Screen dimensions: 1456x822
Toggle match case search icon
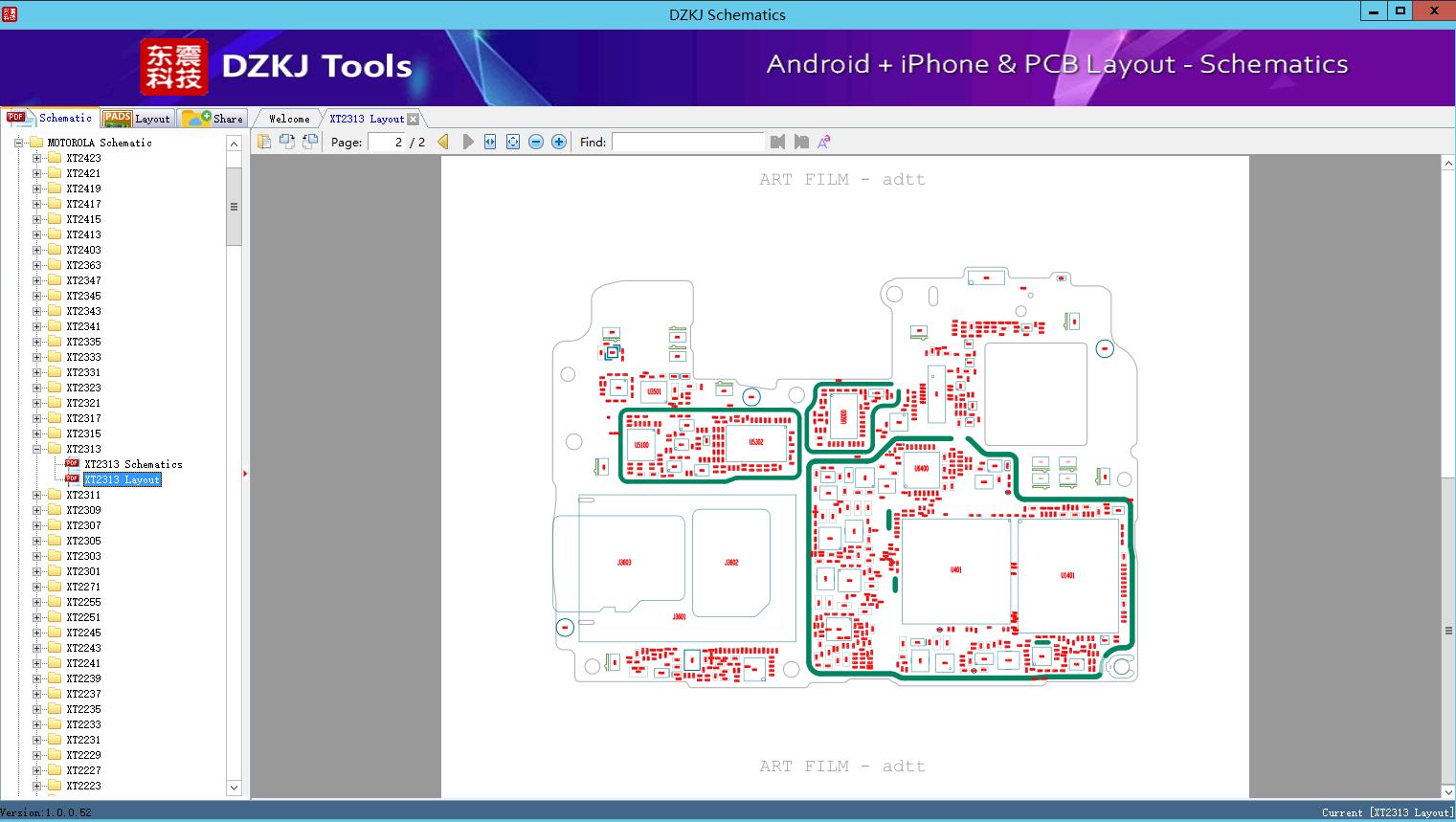pos(823,142)
